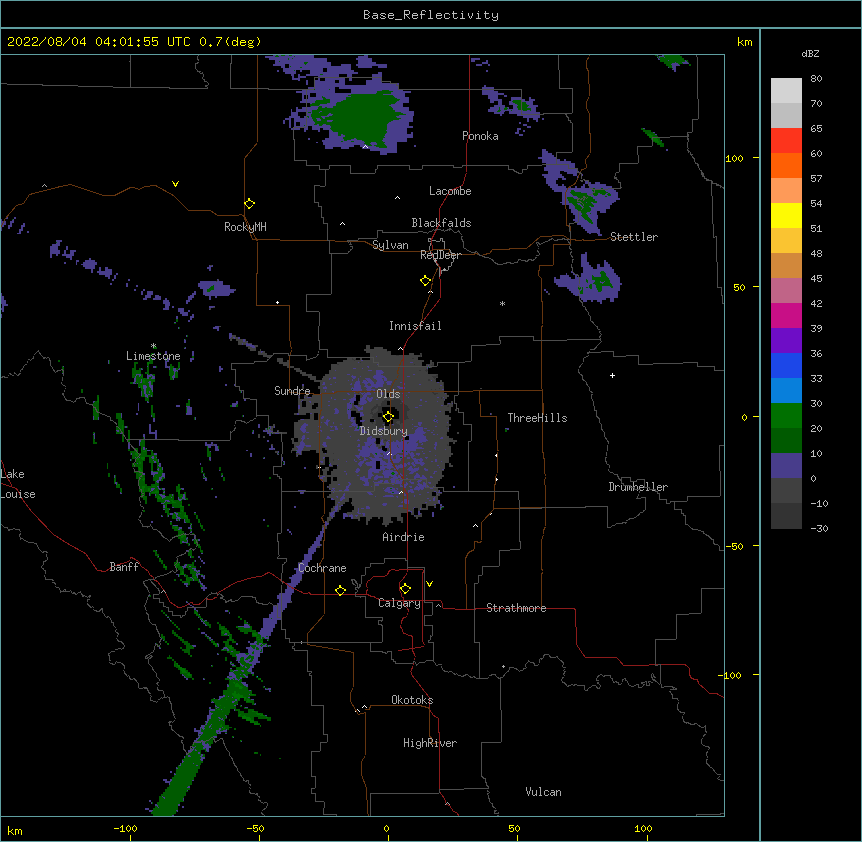
Task: Click the Sundre town label
Action: 292,391
